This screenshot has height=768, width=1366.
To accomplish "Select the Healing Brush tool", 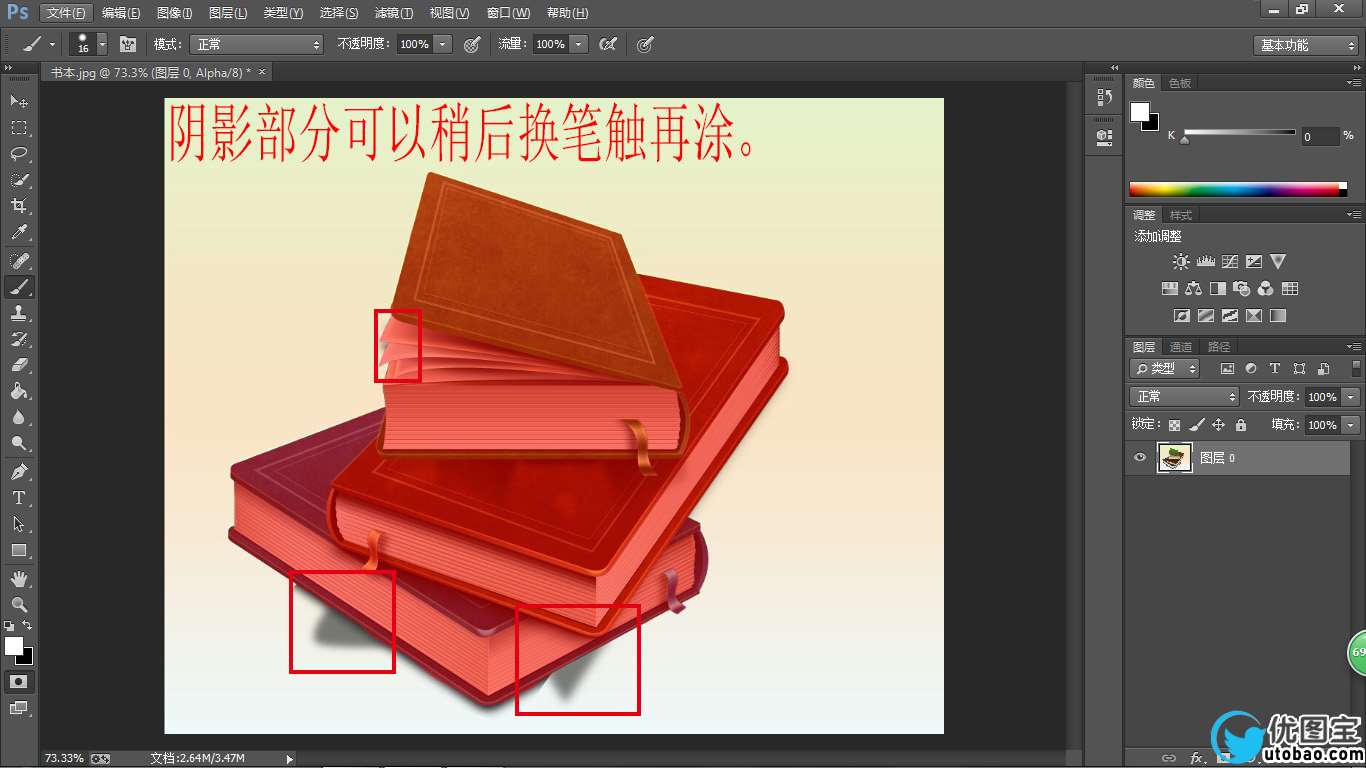I will click(19, 261).
